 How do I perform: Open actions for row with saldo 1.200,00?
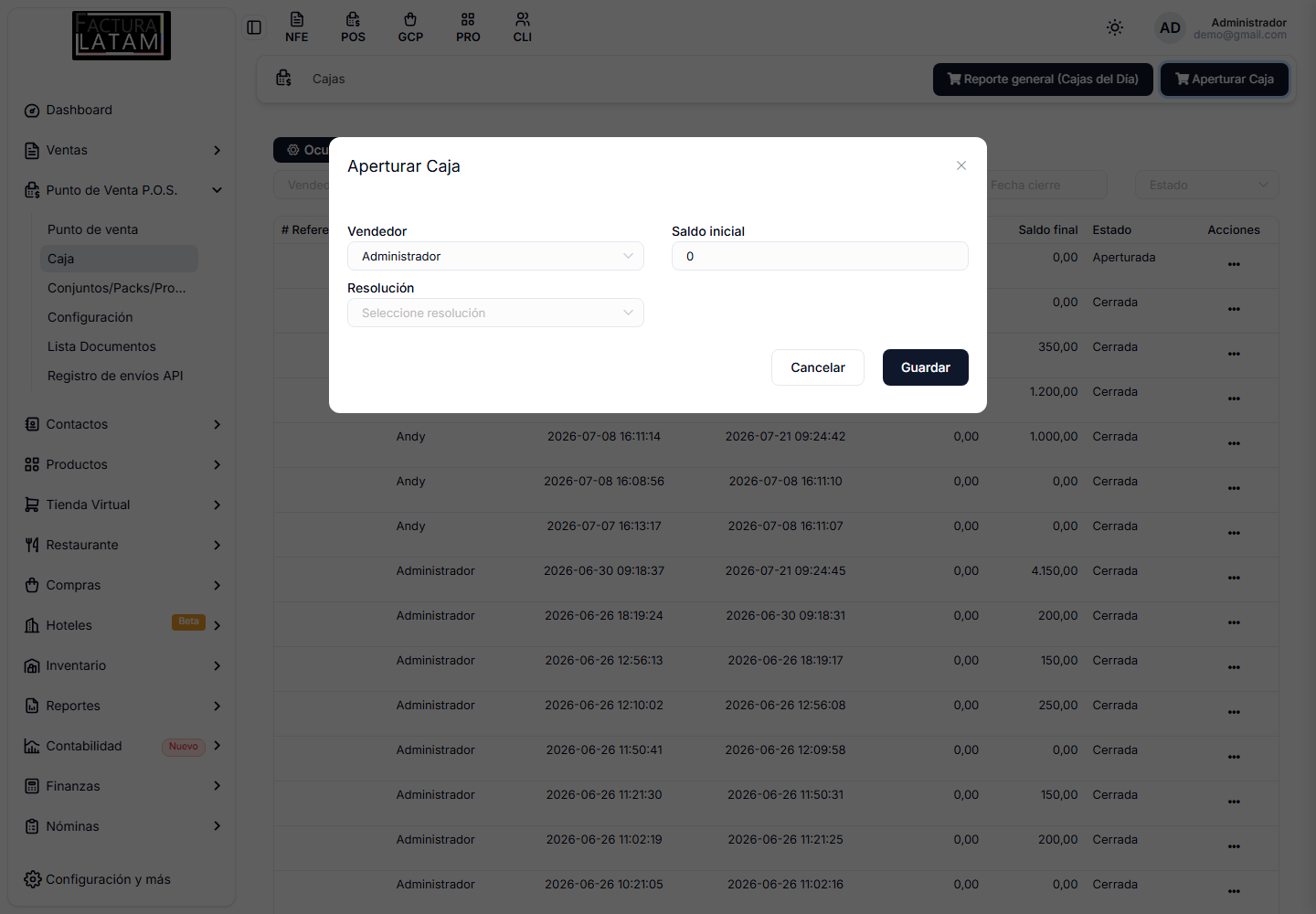(x=1234, y=399)
